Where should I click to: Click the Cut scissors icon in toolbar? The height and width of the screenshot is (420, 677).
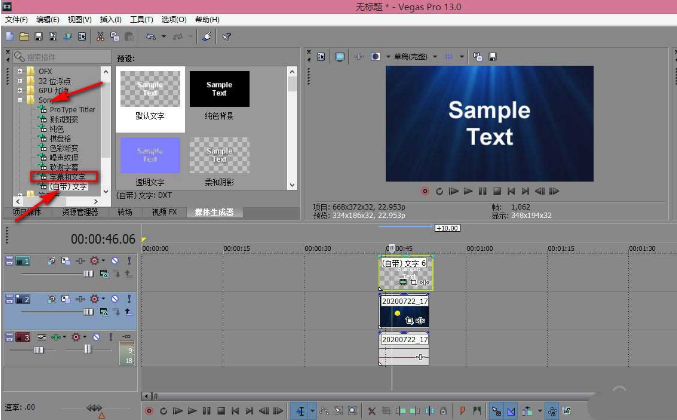101,36
